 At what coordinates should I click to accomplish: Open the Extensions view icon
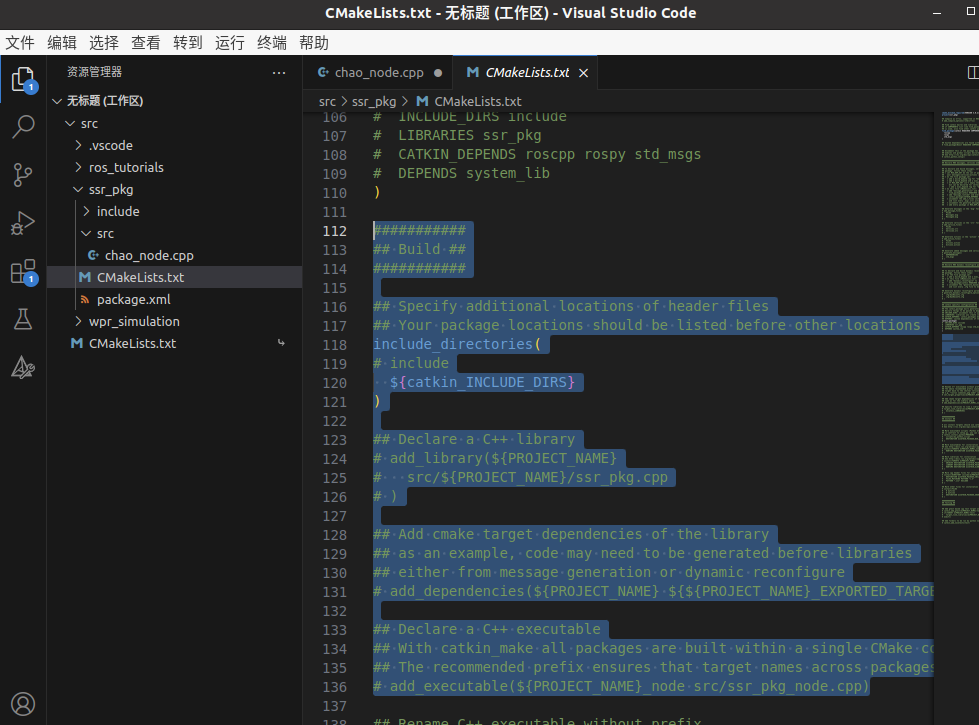pyautogui.click(x=23, y=272)
